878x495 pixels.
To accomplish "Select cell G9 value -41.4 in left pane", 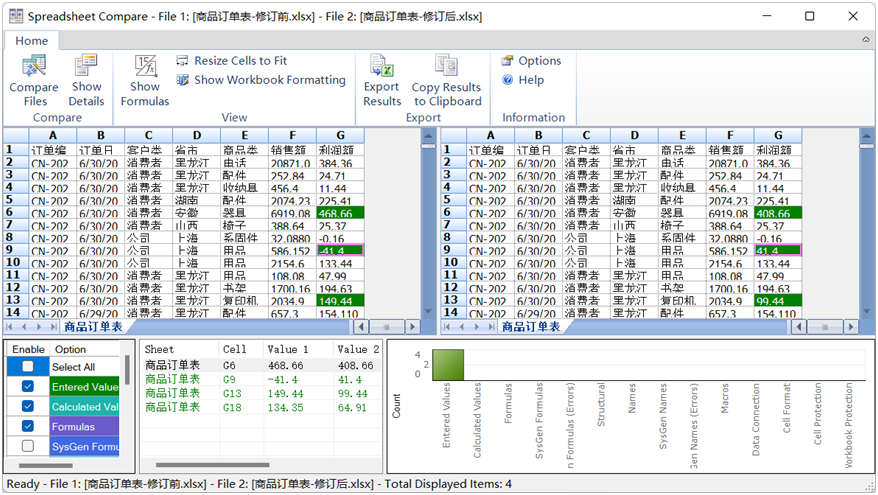I will pyautogui.click(x=340, y=250).
